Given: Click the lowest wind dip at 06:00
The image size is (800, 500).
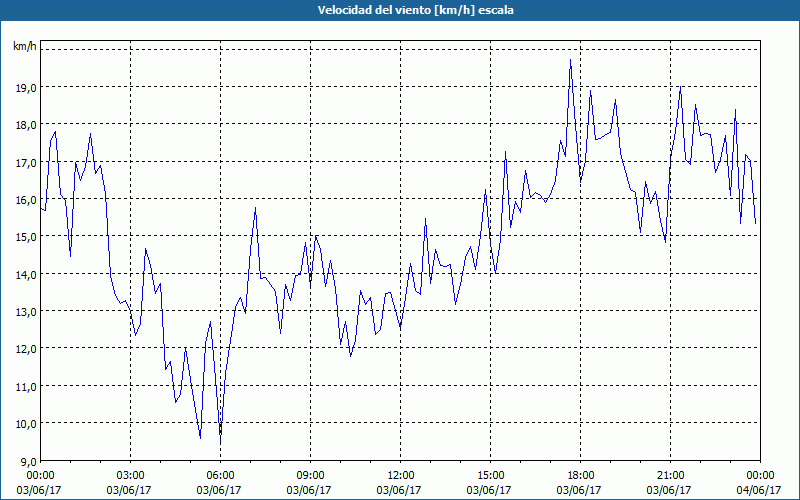Looking at the screenshot, I should 220,442.
